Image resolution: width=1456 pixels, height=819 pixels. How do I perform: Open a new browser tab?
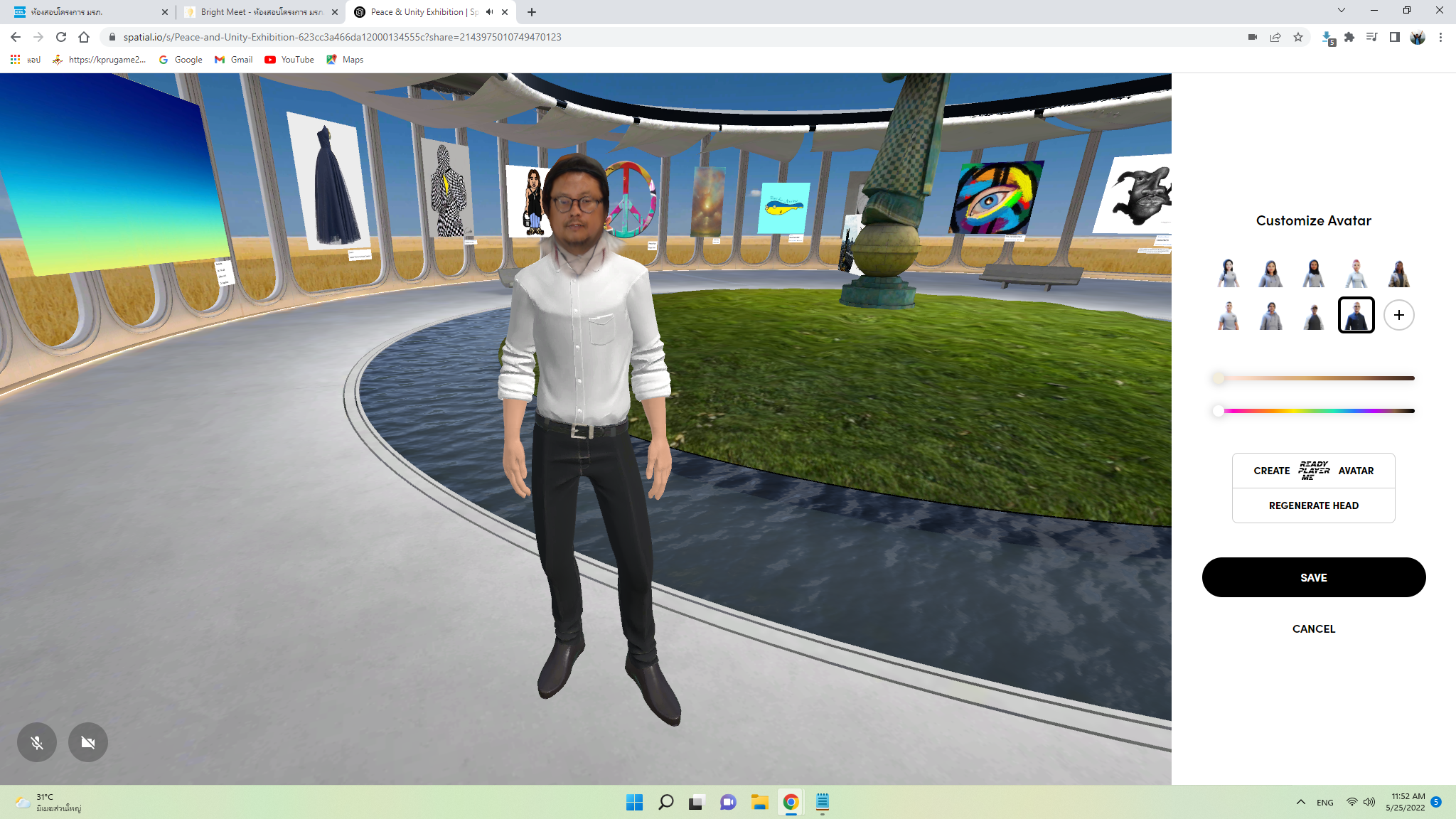532,12
